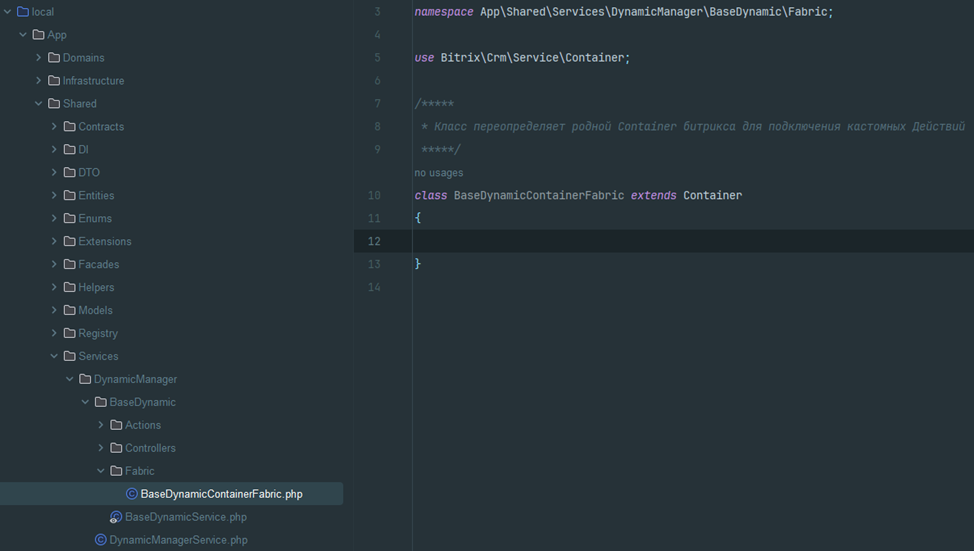The height and width of the screenshot is (551, 974).
Task: Click the Shared folder icon
Action: click(x=54, y=104)
